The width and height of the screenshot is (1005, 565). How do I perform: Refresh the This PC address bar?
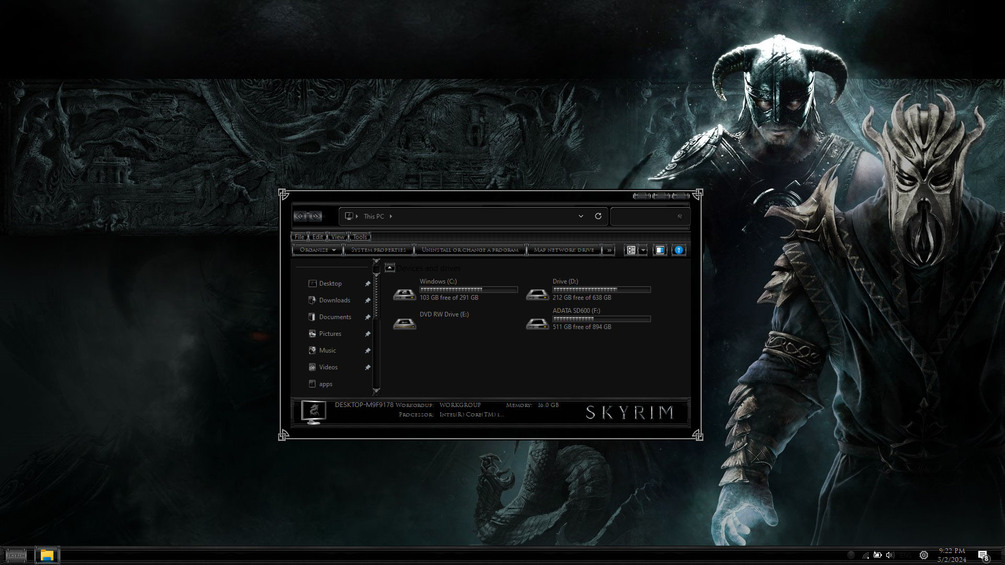pos(598,217)
